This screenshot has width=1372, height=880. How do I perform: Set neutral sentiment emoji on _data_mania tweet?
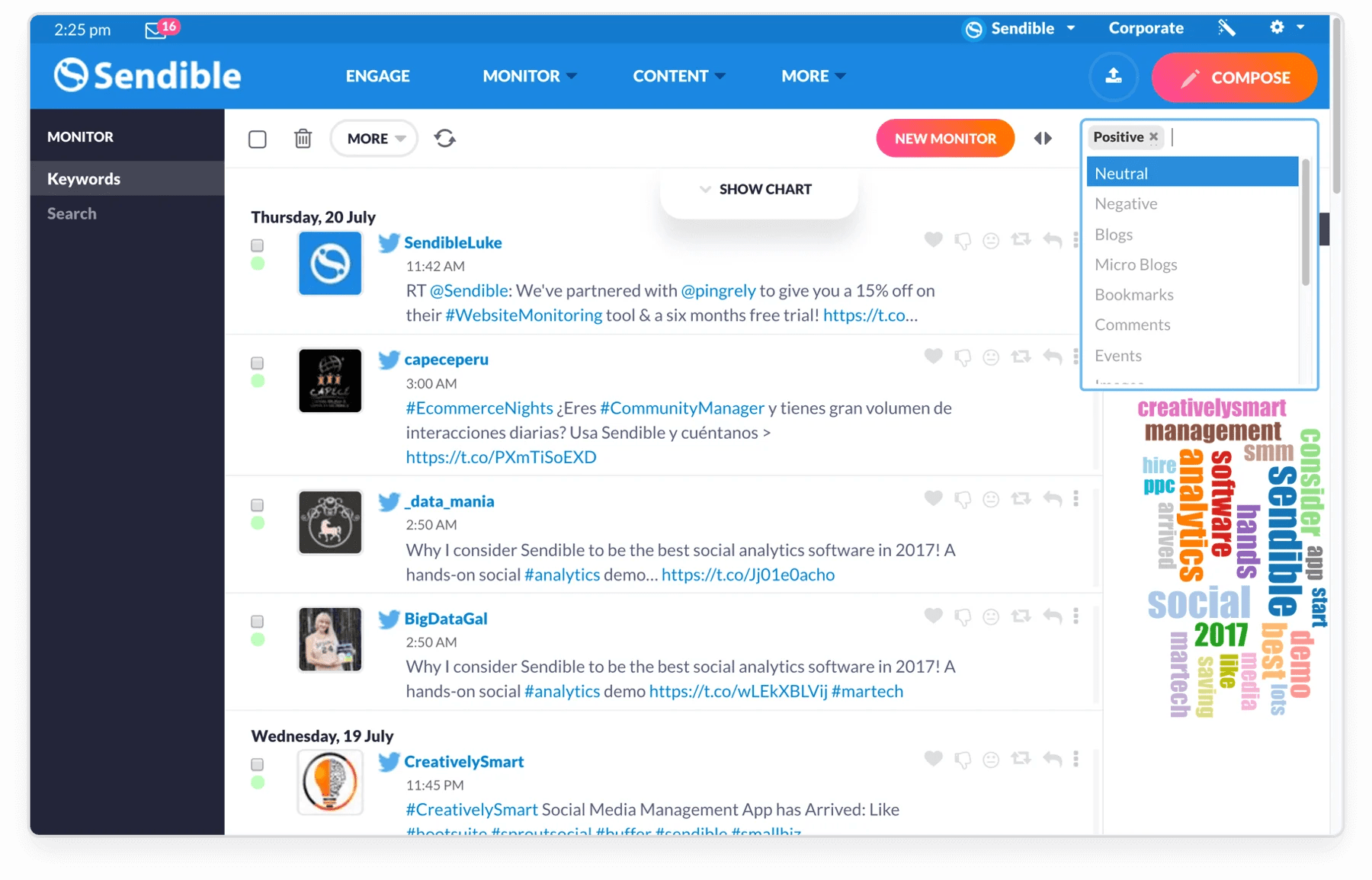990,499
